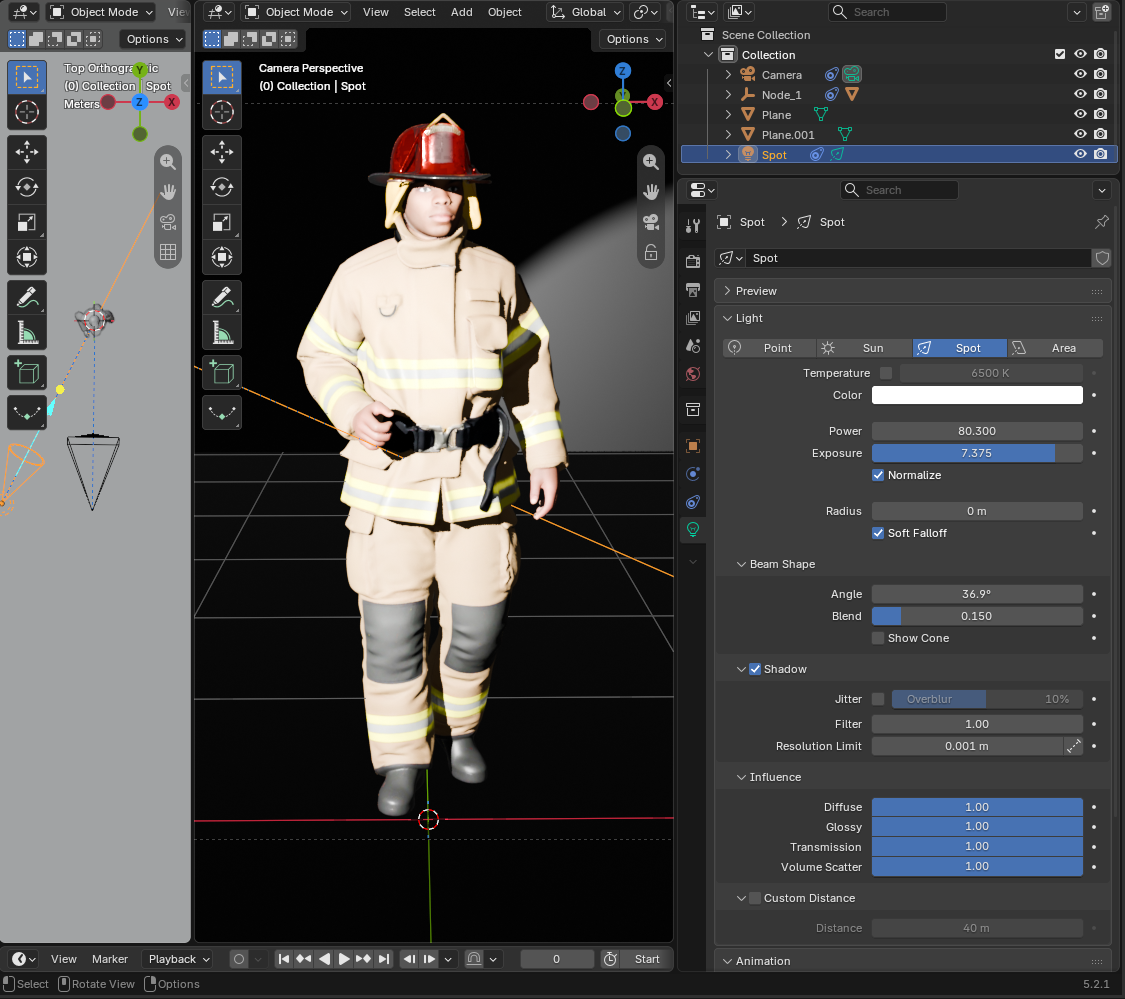Viewport: 1125px width, 999px height.
Task: Click the Power value field
Action: click(x=976, y=431)
